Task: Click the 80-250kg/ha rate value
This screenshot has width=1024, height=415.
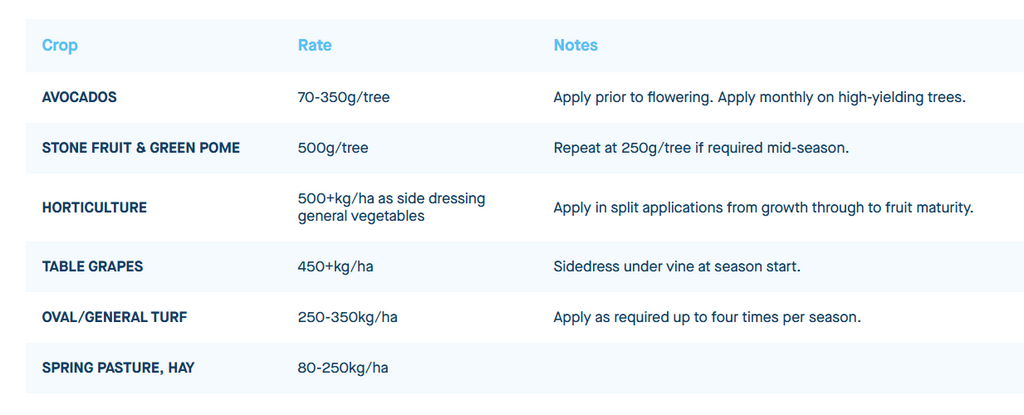Action: coord(343,367)
